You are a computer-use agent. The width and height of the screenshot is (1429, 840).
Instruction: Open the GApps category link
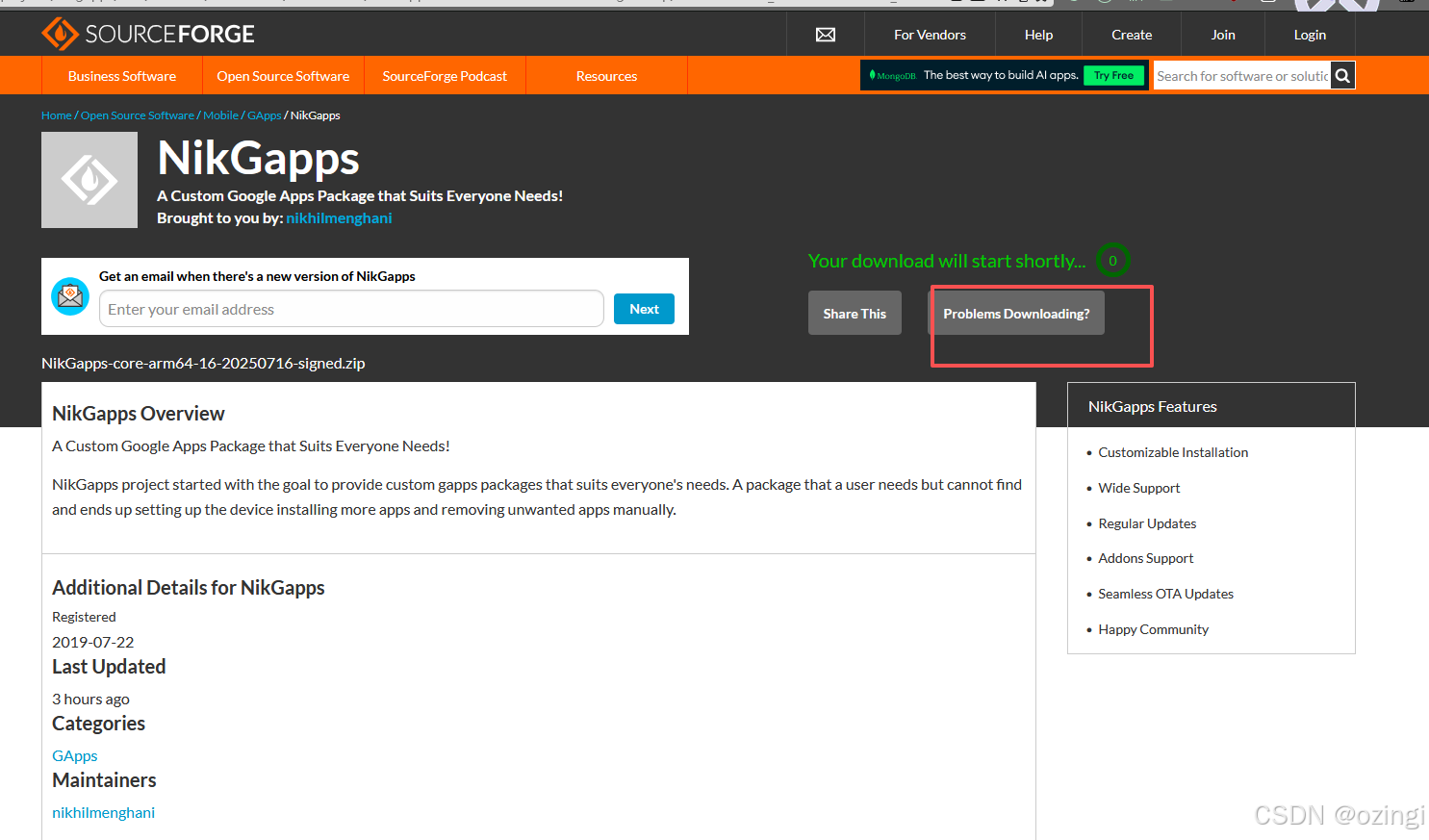[75, 756]
